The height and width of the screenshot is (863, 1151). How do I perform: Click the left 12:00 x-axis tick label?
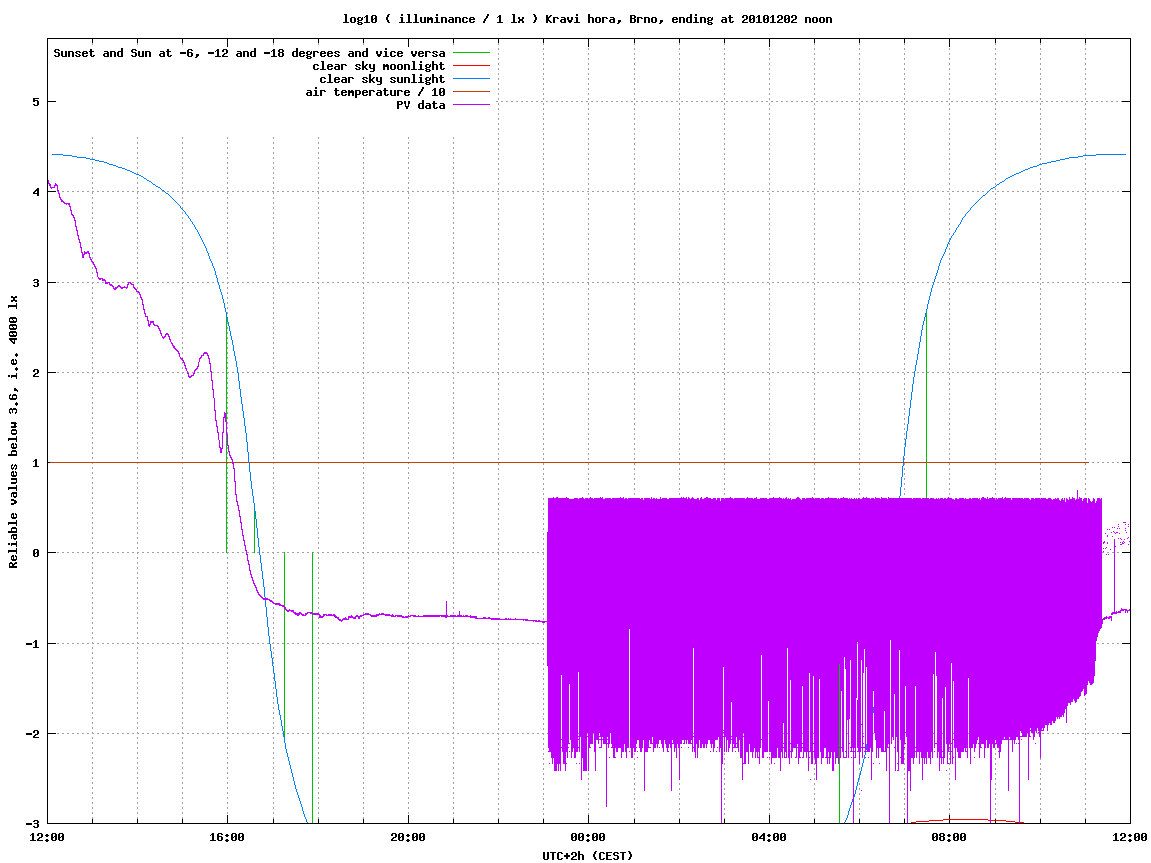pyautogui.click(x=47, y=837)
